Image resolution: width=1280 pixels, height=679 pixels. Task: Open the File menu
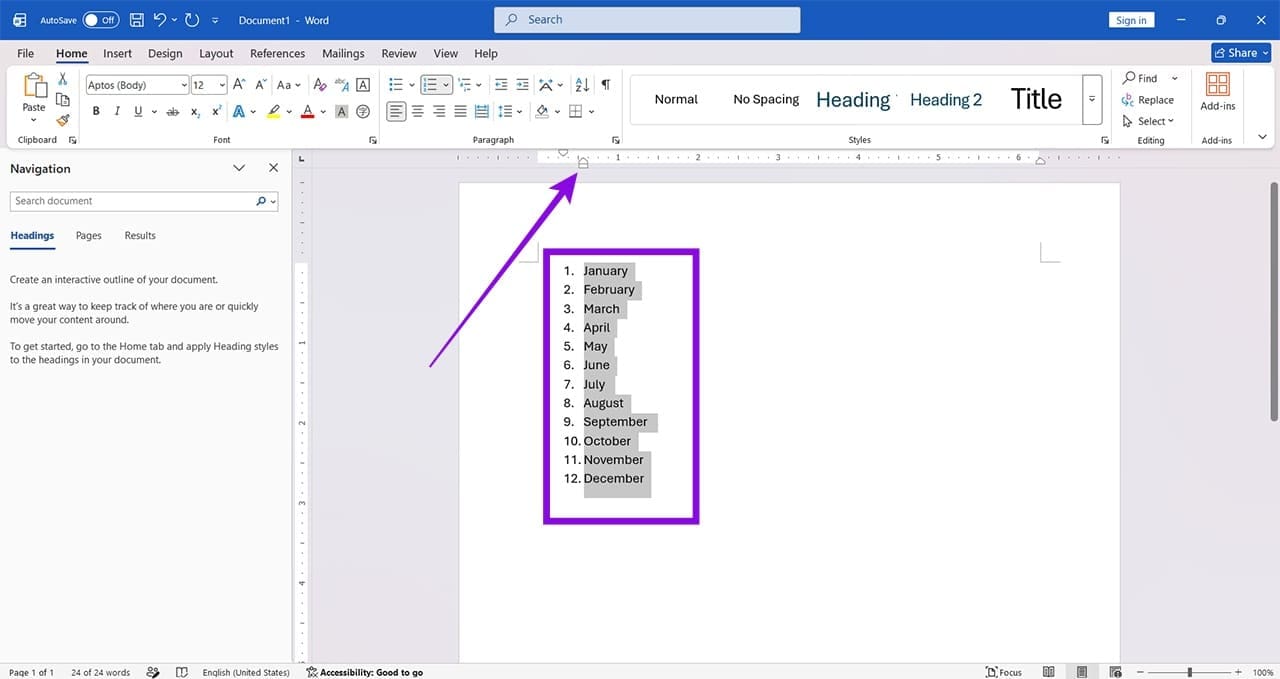click(26, 54)
